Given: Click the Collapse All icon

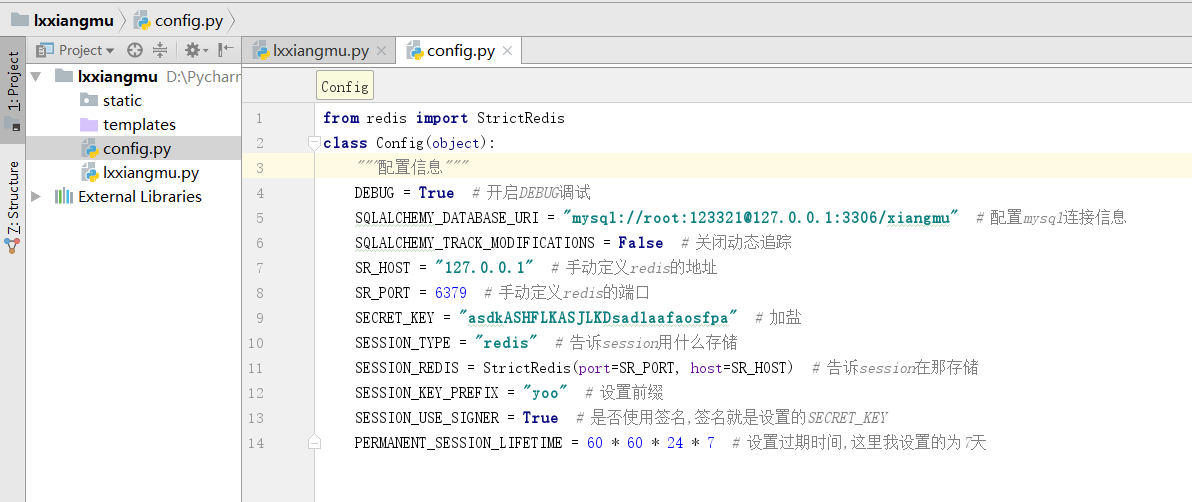Looking at the screenshot, I should point(160,50).
